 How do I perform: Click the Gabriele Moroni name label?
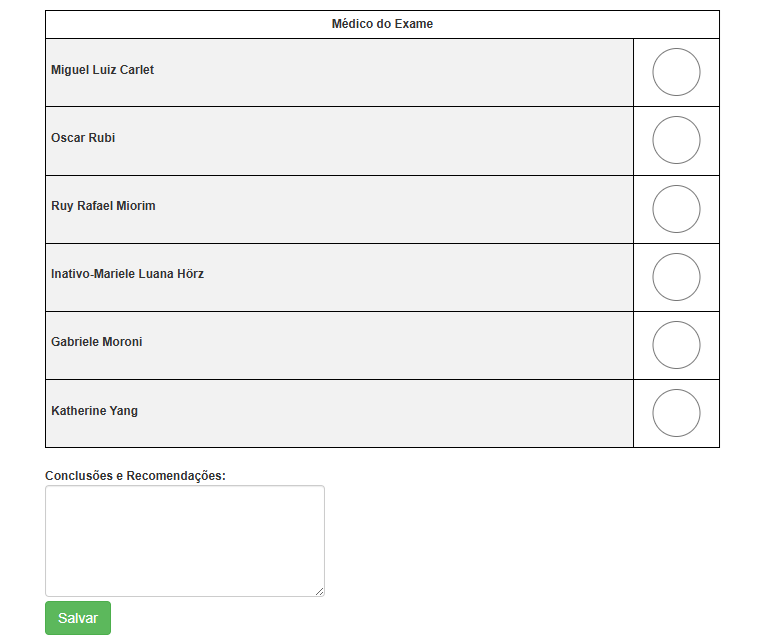[x=96, y=342]
